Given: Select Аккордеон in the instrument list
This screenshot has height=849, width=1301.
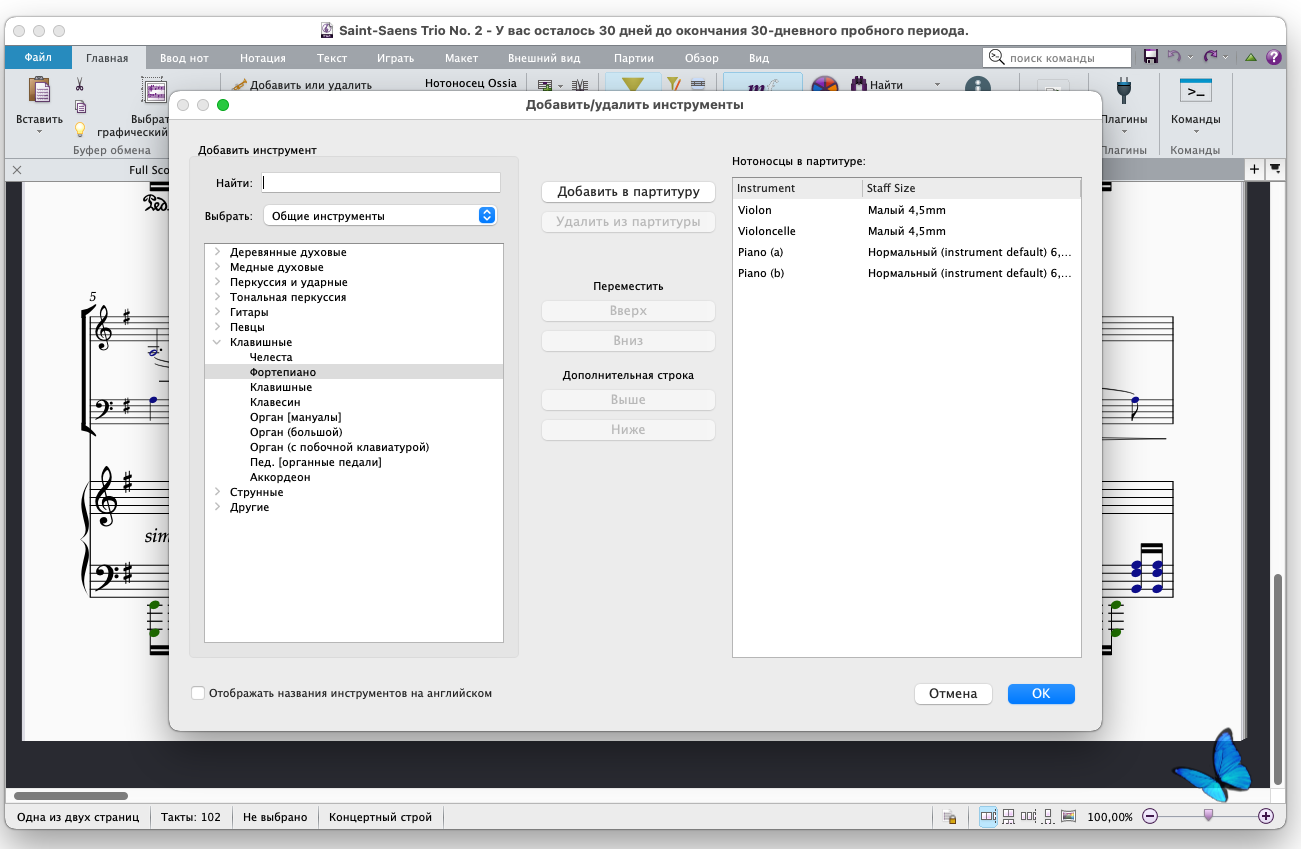Looking at the screenshot, I should point(354,477).
